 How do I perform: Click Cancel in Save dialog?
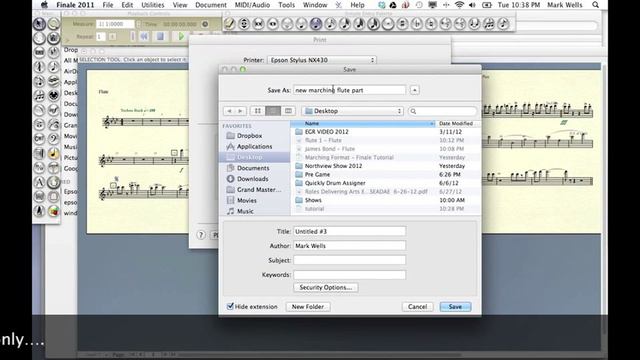(418, 307)
